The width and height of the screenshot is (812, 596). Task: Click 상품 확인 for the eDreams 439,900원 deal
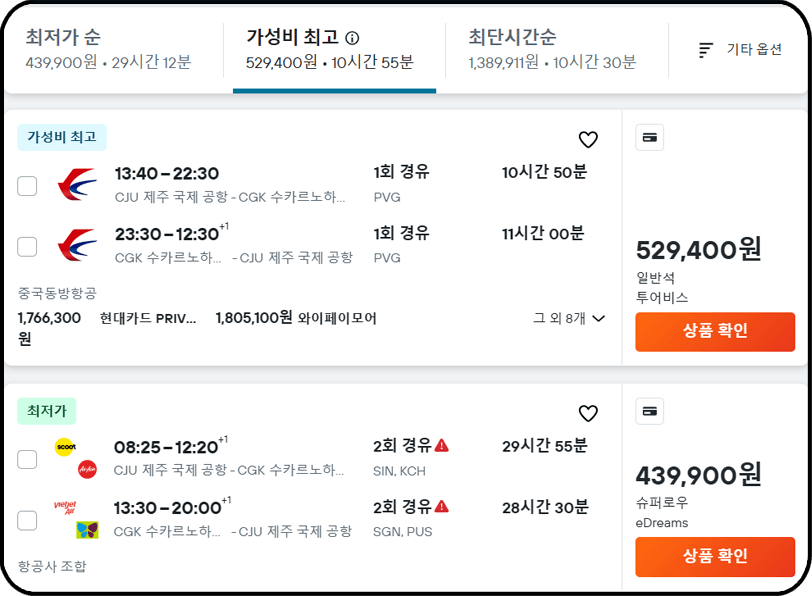pyautogui.click(x=715, y=557)
